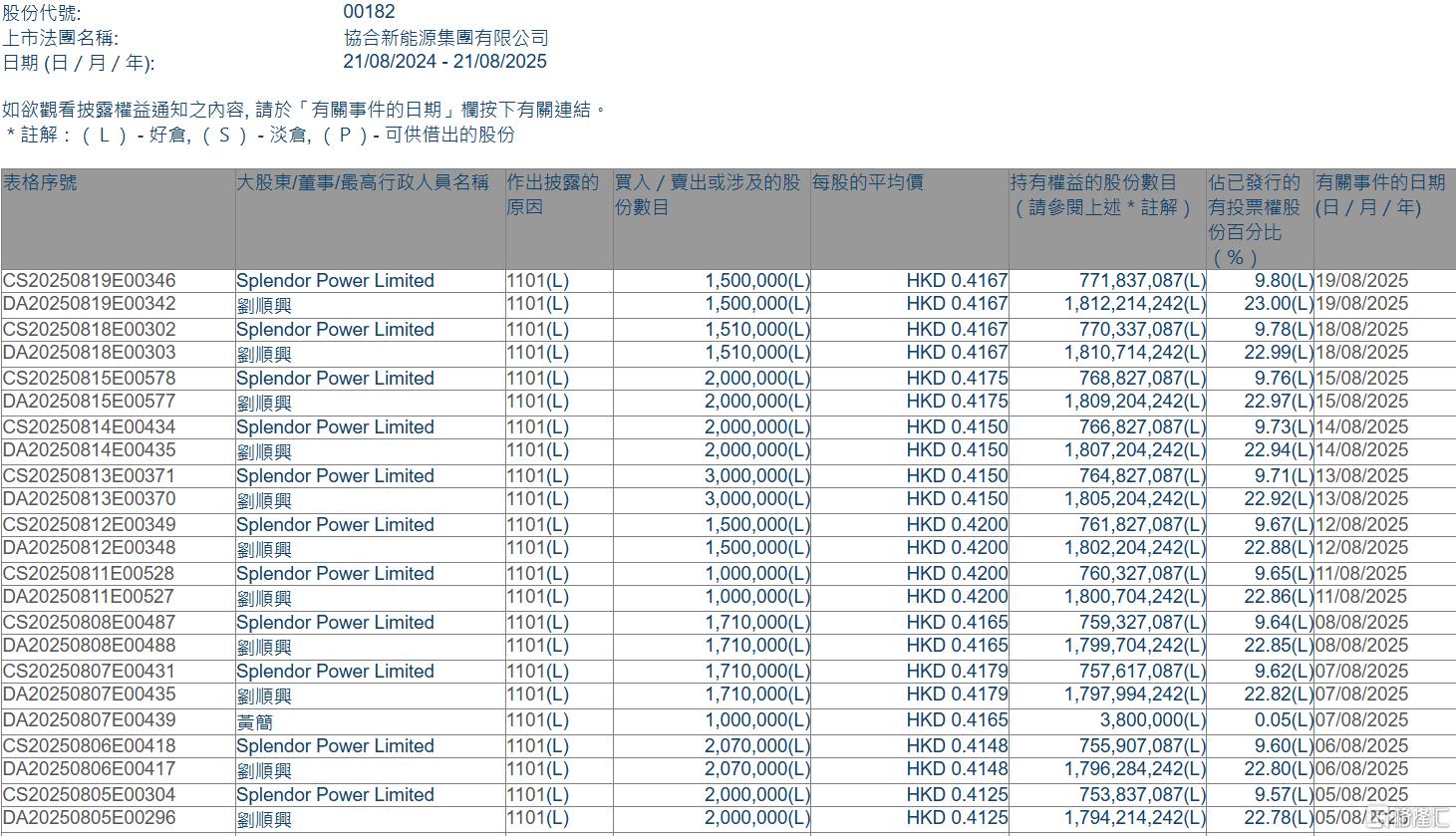Click Splendor Power Limited in row CS20250807E00431
The width and height of the screenshot is (1456, 836).
pos(335,672)
